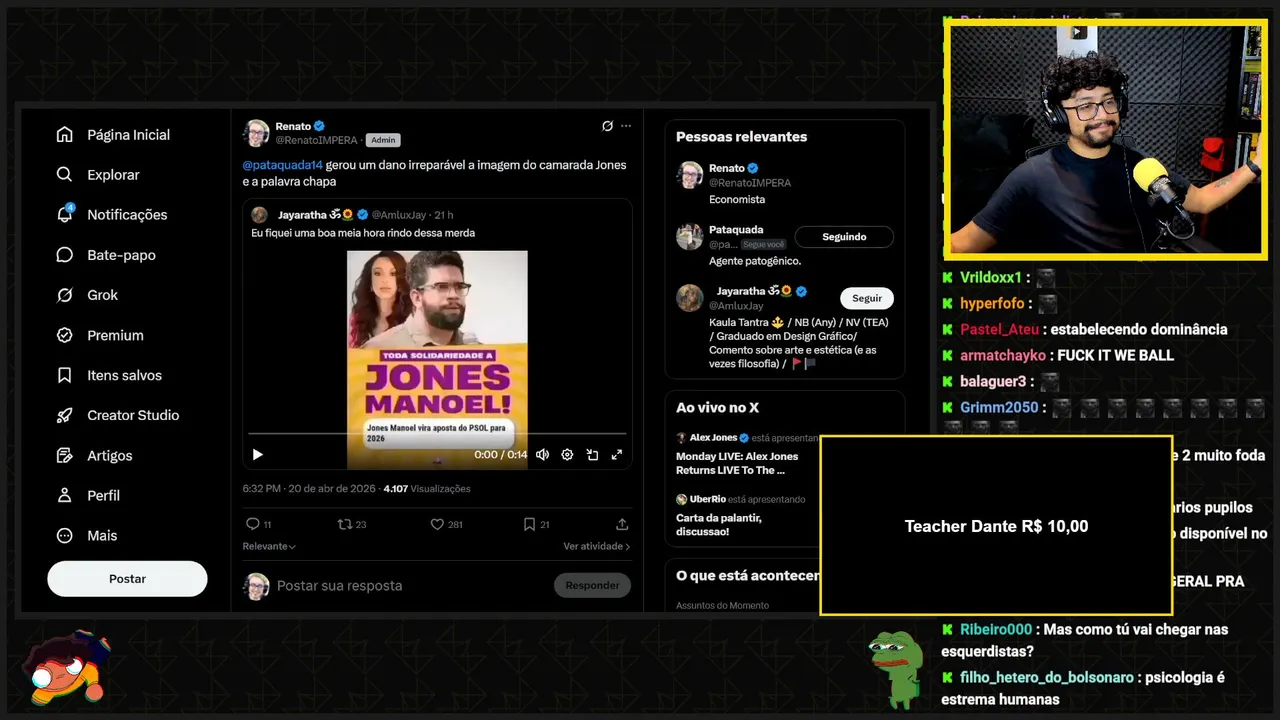Click the bell notifications icon

65,215
